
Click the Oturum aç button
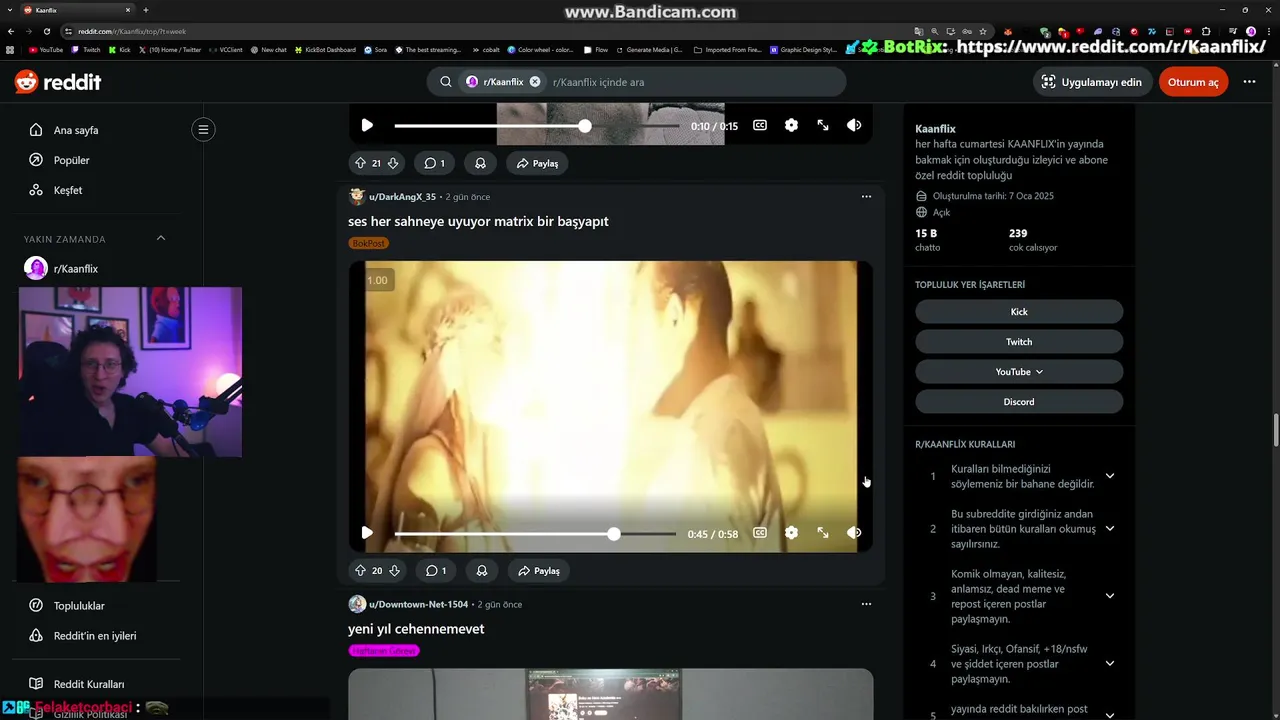1193,82
